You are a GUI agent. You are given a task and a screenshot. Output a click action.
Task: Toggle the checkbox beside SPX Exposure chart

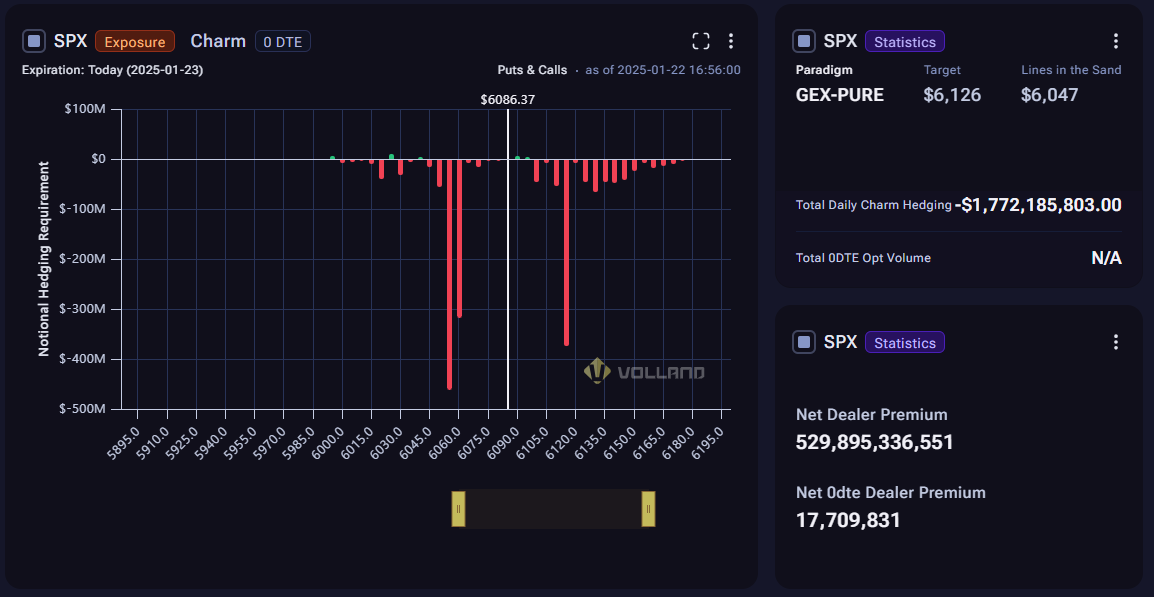click(x=34, y=41)
